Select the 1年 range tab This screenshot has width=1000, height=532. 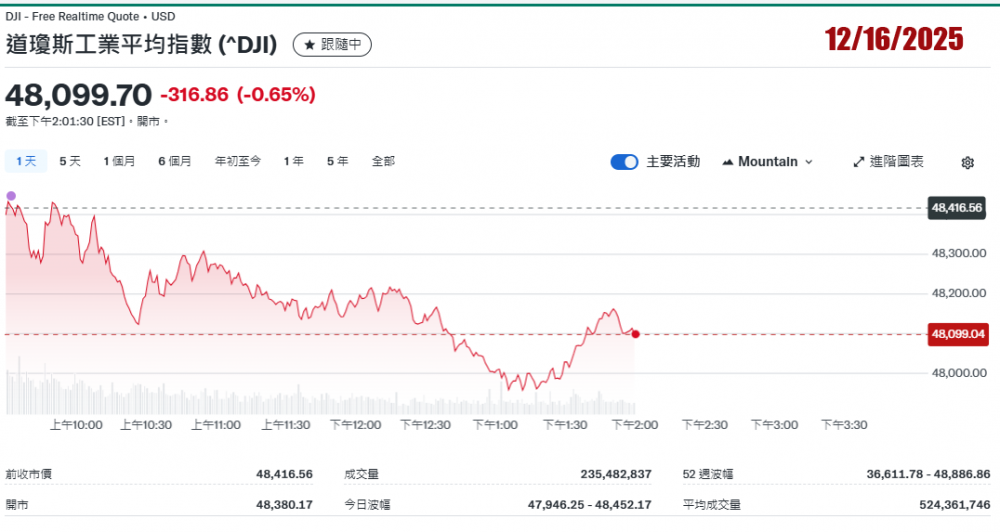point(293,161)
